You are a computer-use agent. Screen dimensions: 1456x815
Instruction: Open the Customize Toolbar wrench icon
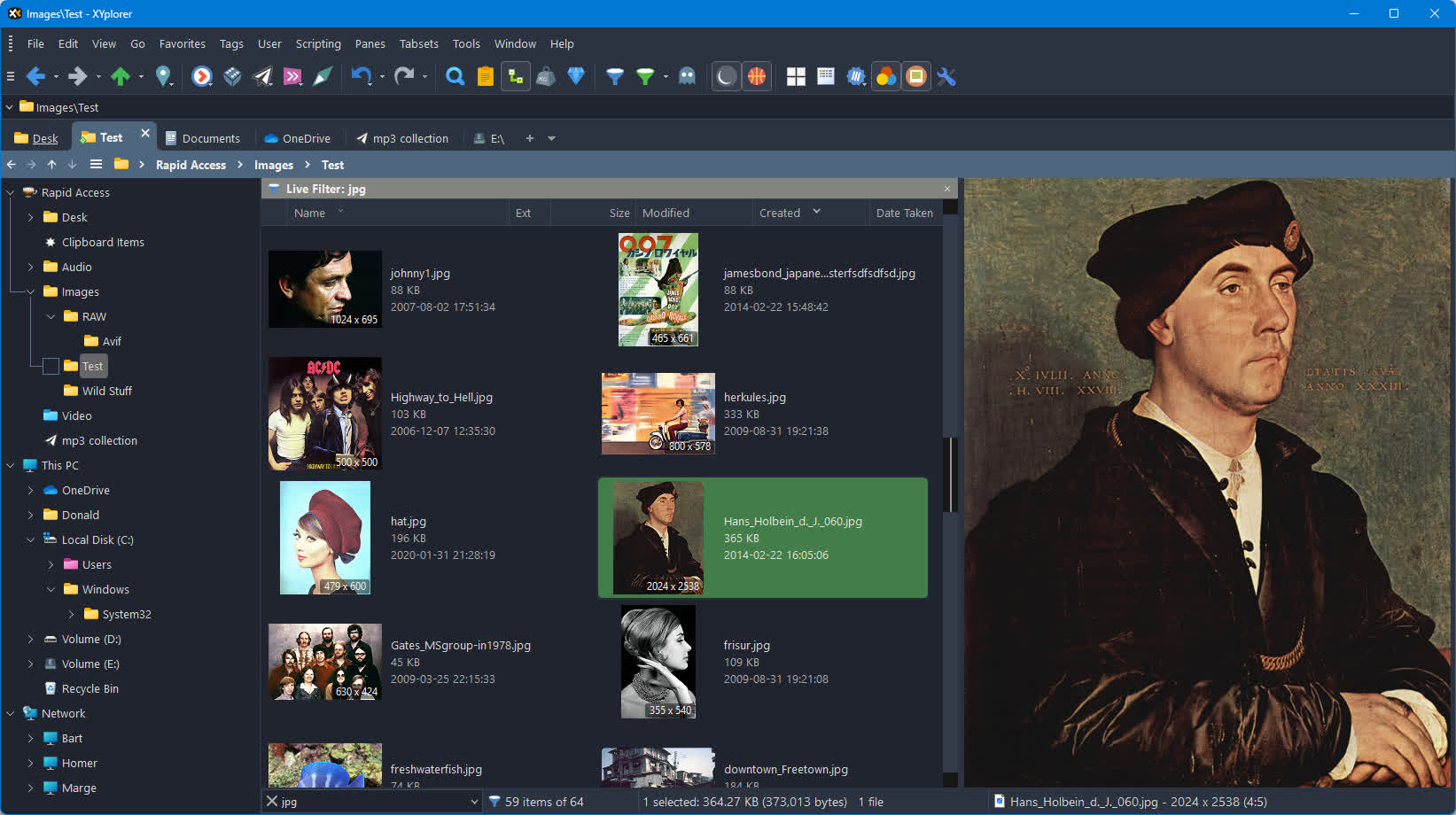[946, 77]
